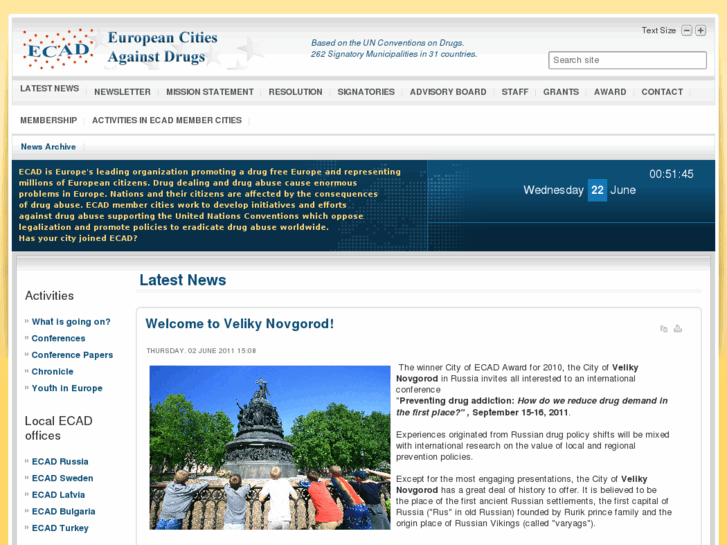This screenshot has width=727, height=545.
Task: Click the print icon next to the article title
Action: pos(678,328)
